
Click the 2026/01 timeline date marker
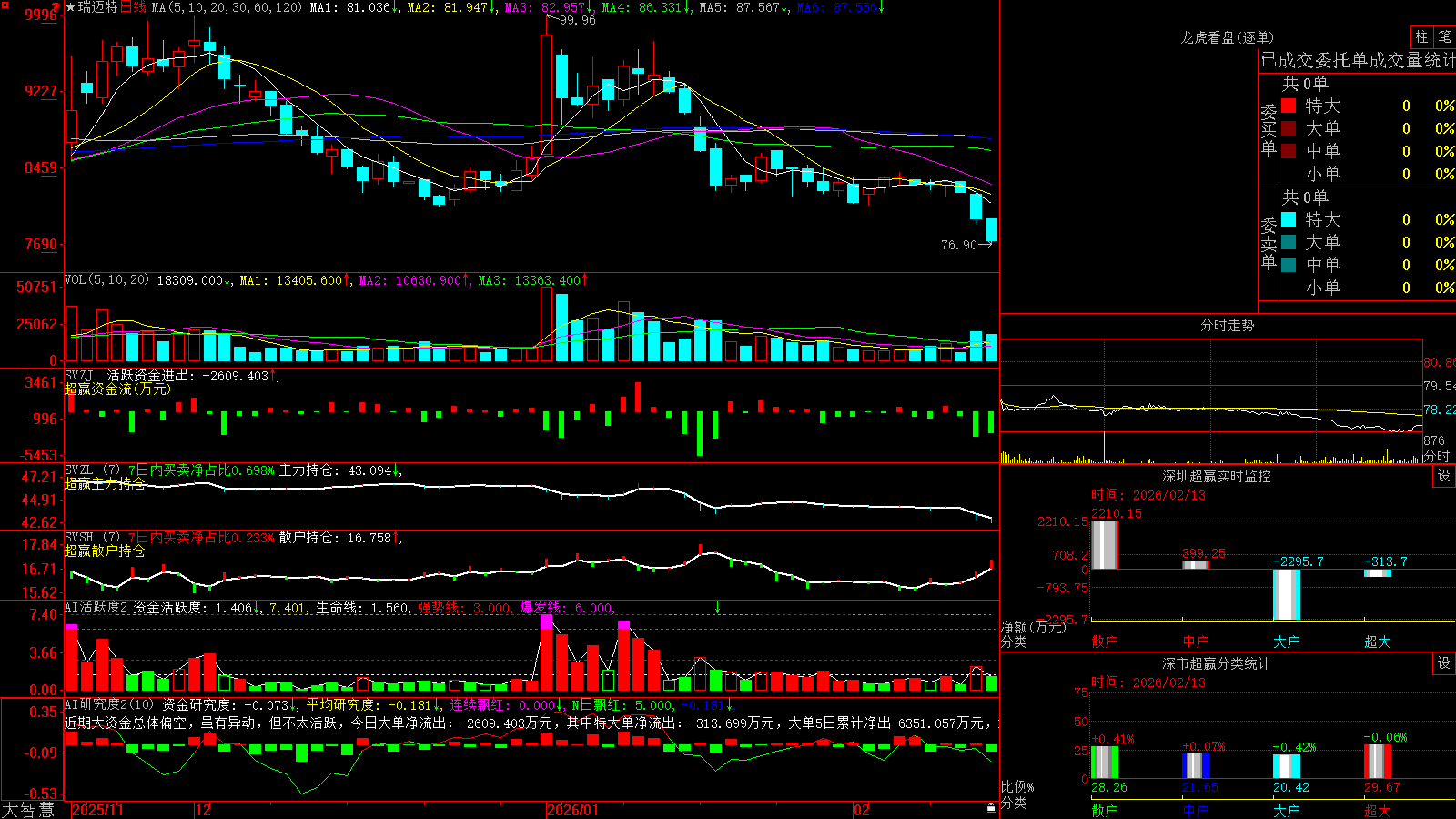(573, 810)
